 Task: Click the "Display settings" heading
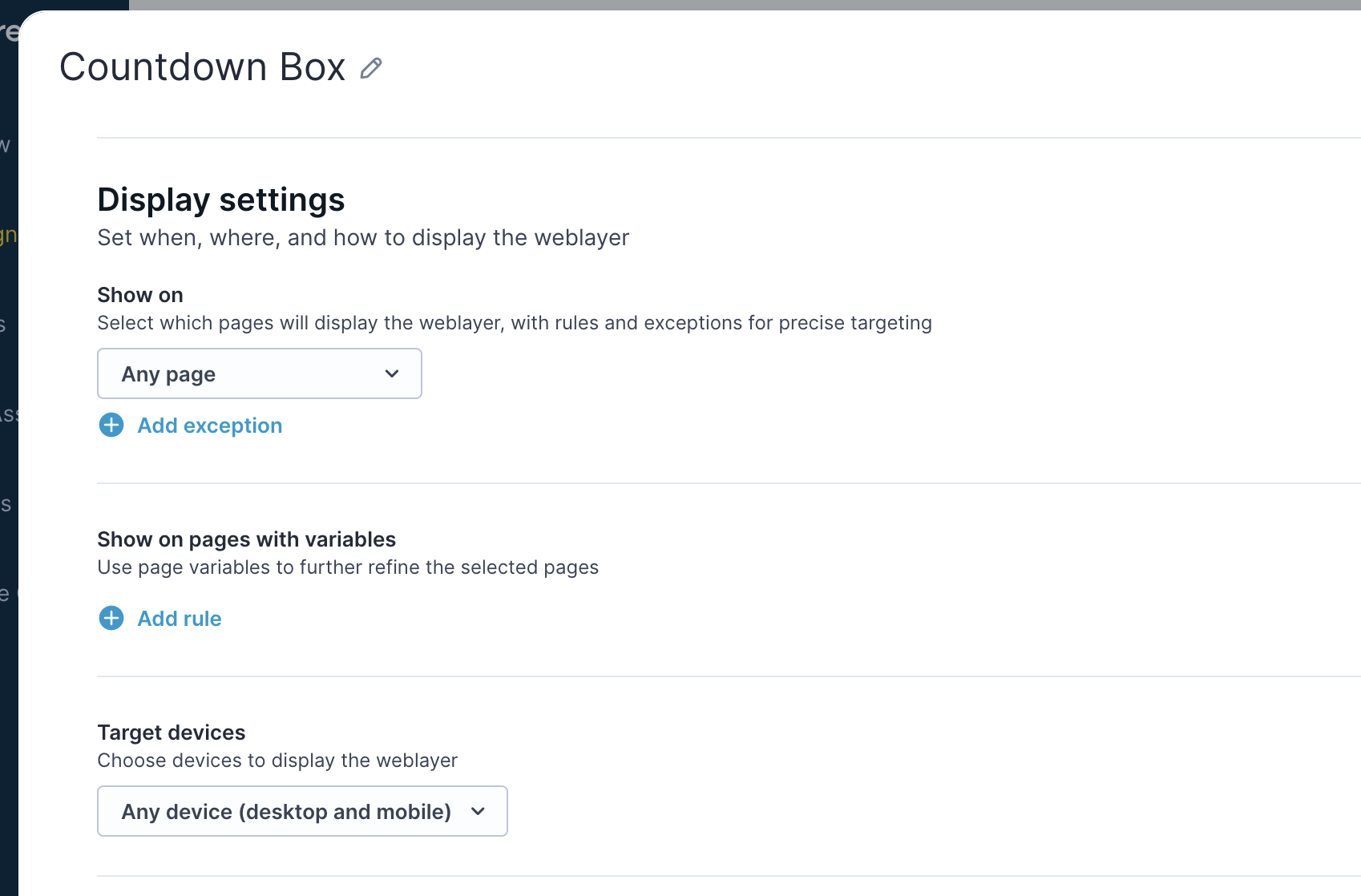(221, 200)
